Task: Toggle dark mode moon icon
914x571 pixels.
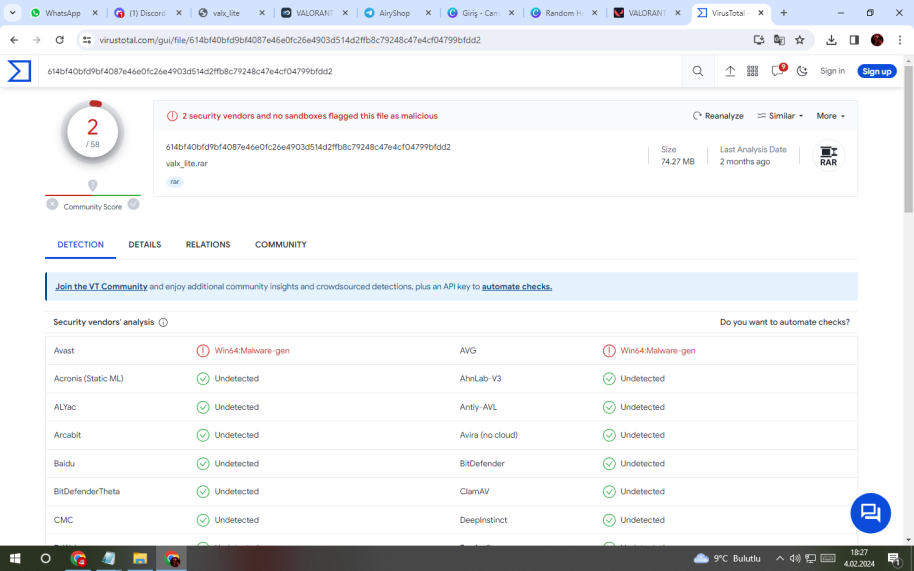Action: click(x=802, y=71)
